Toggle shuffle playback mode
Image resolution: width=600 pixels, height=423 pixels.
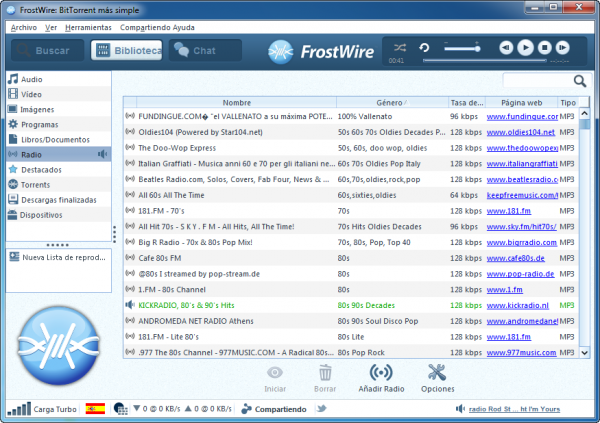click(400, 47)
